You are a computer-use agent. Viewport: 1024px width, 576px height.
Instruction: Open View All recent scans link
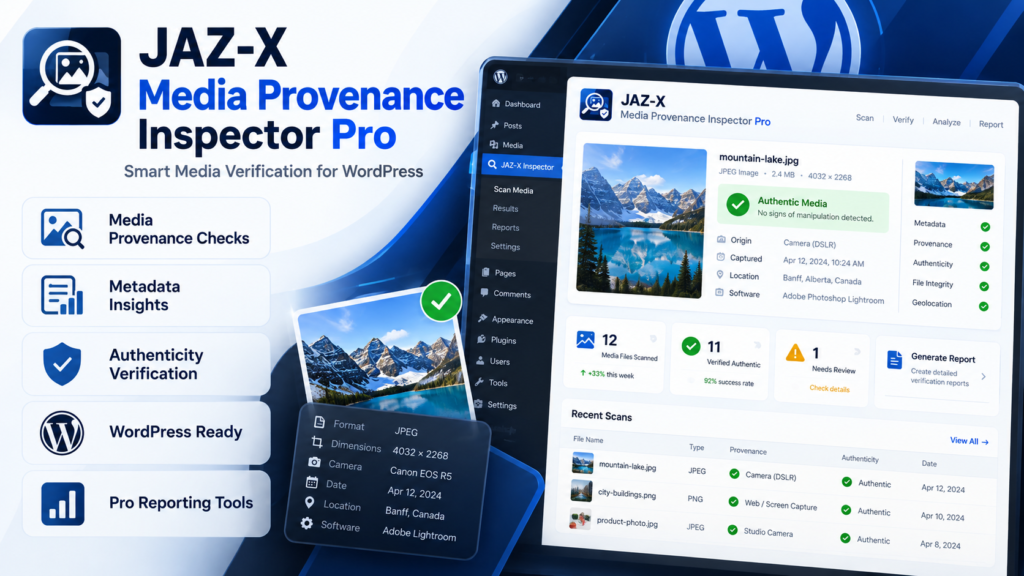point(969,441)
